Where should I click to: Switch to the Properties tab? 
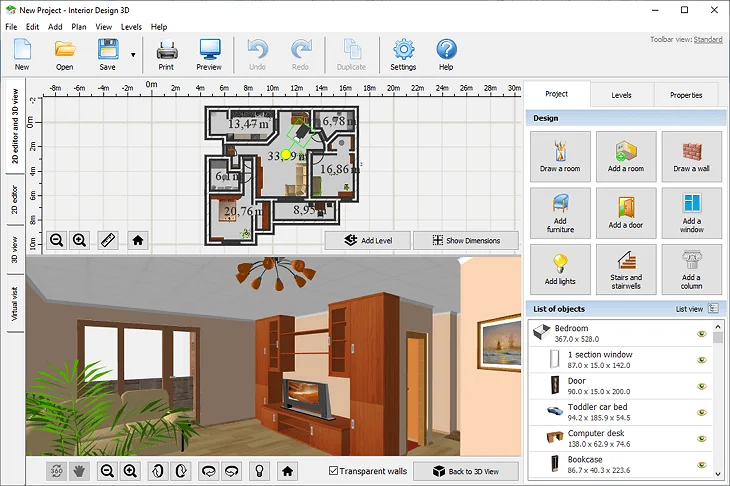pos(686,95)
